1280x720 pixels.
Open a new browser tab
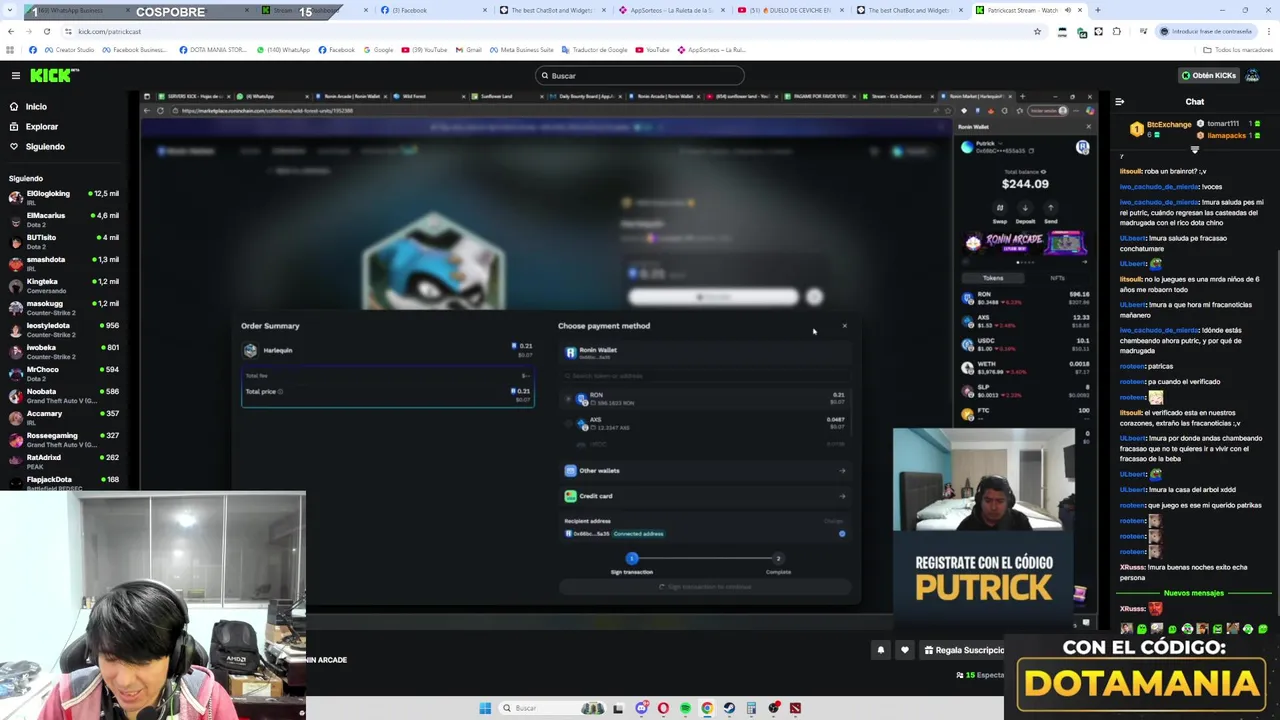[x=1098, y=10]
